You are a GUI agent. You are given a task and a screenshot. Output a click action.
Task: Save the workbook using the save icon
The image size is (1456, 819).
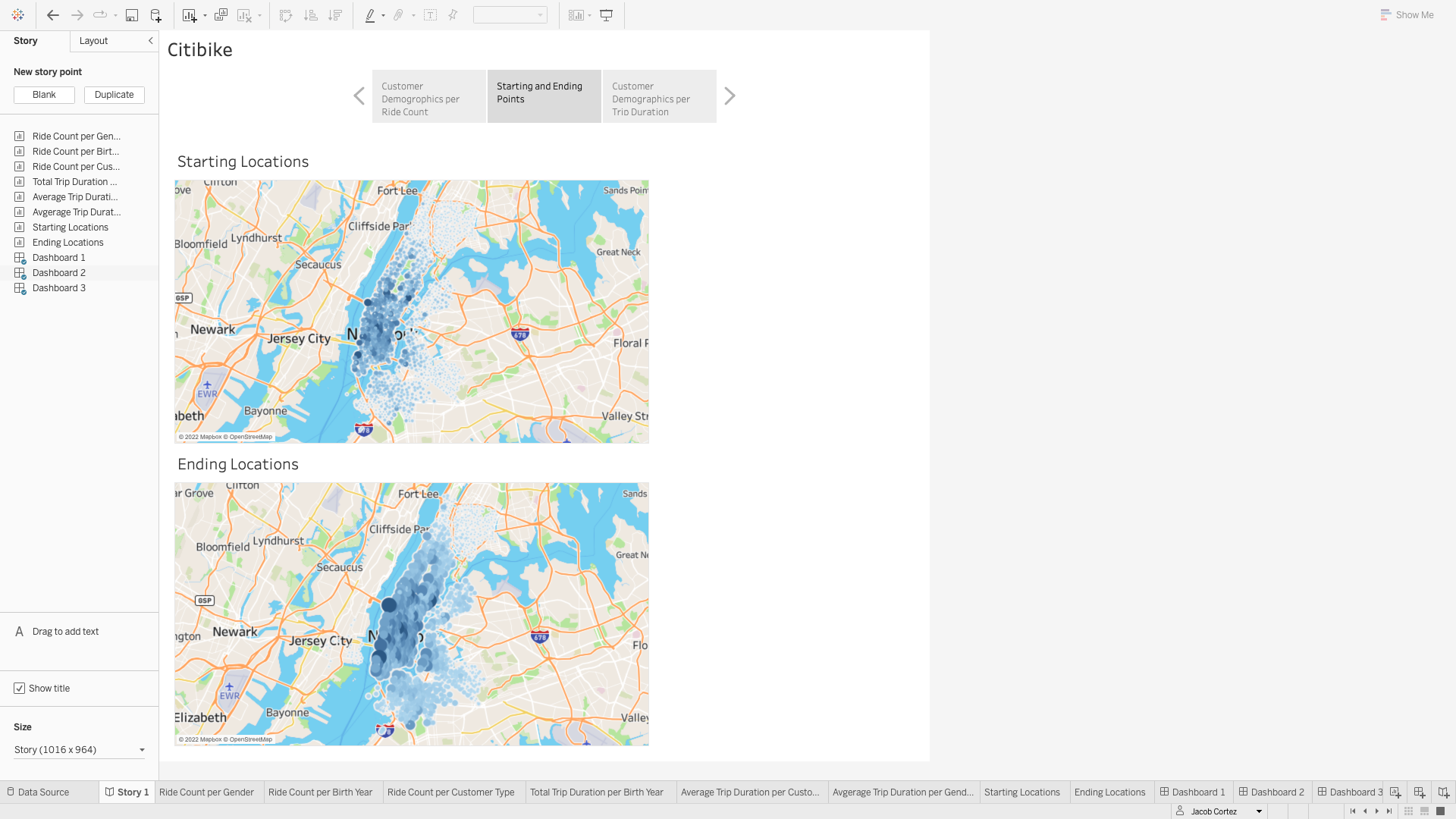tap(131, 14)
